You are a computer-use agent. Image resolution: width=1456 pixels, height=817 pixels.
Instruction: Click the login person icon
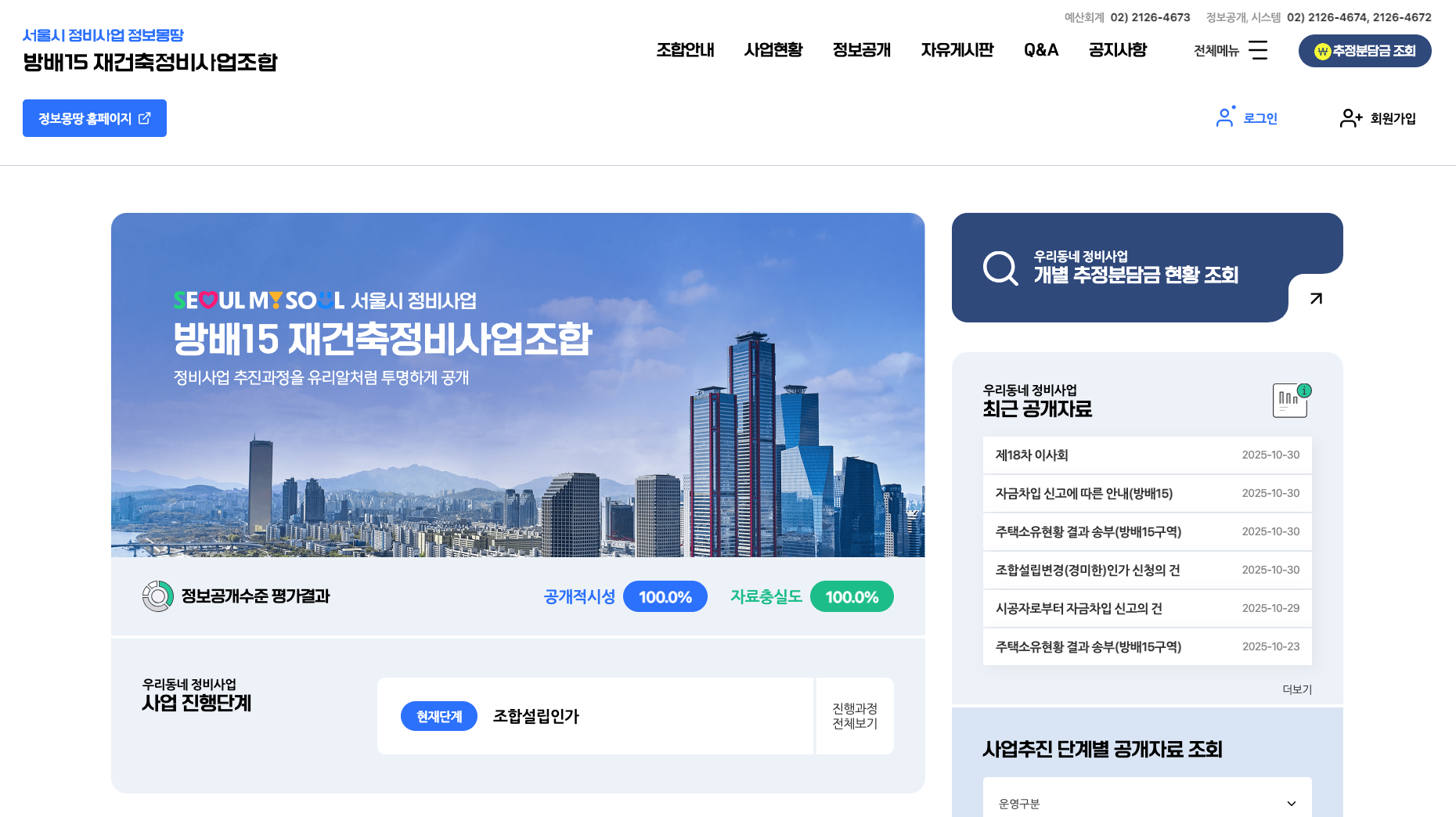[x=1225, y=117]
